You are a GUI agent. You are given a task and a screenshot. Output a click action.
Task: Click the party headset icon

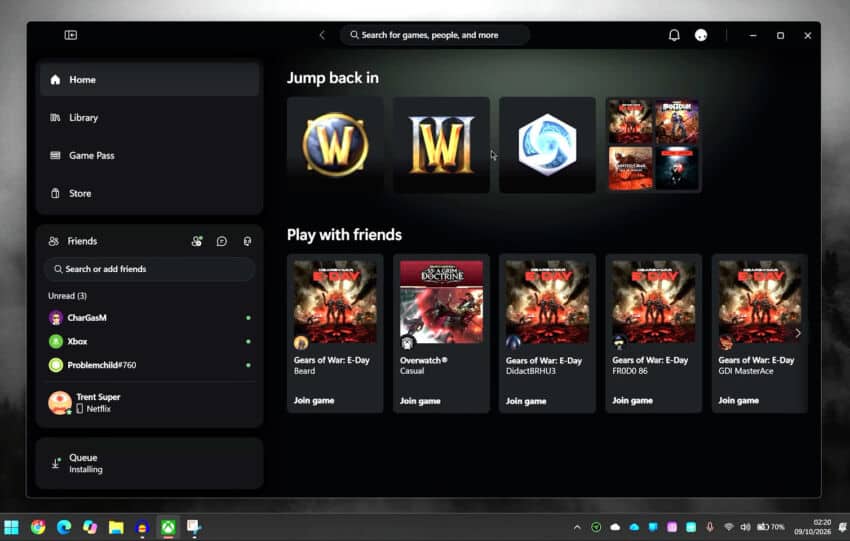tap(247, 241)
